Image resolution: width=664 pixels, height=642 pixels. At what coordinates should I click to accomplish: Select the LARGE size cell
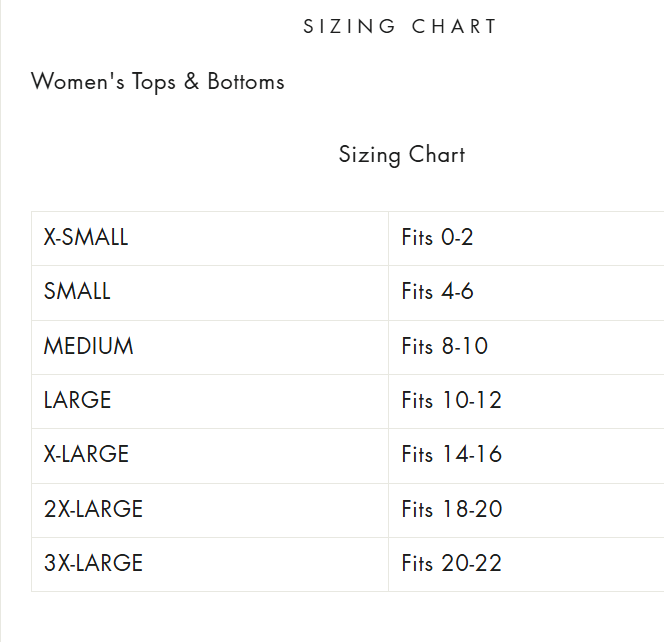pyautogui.click(x=77, y=401)
